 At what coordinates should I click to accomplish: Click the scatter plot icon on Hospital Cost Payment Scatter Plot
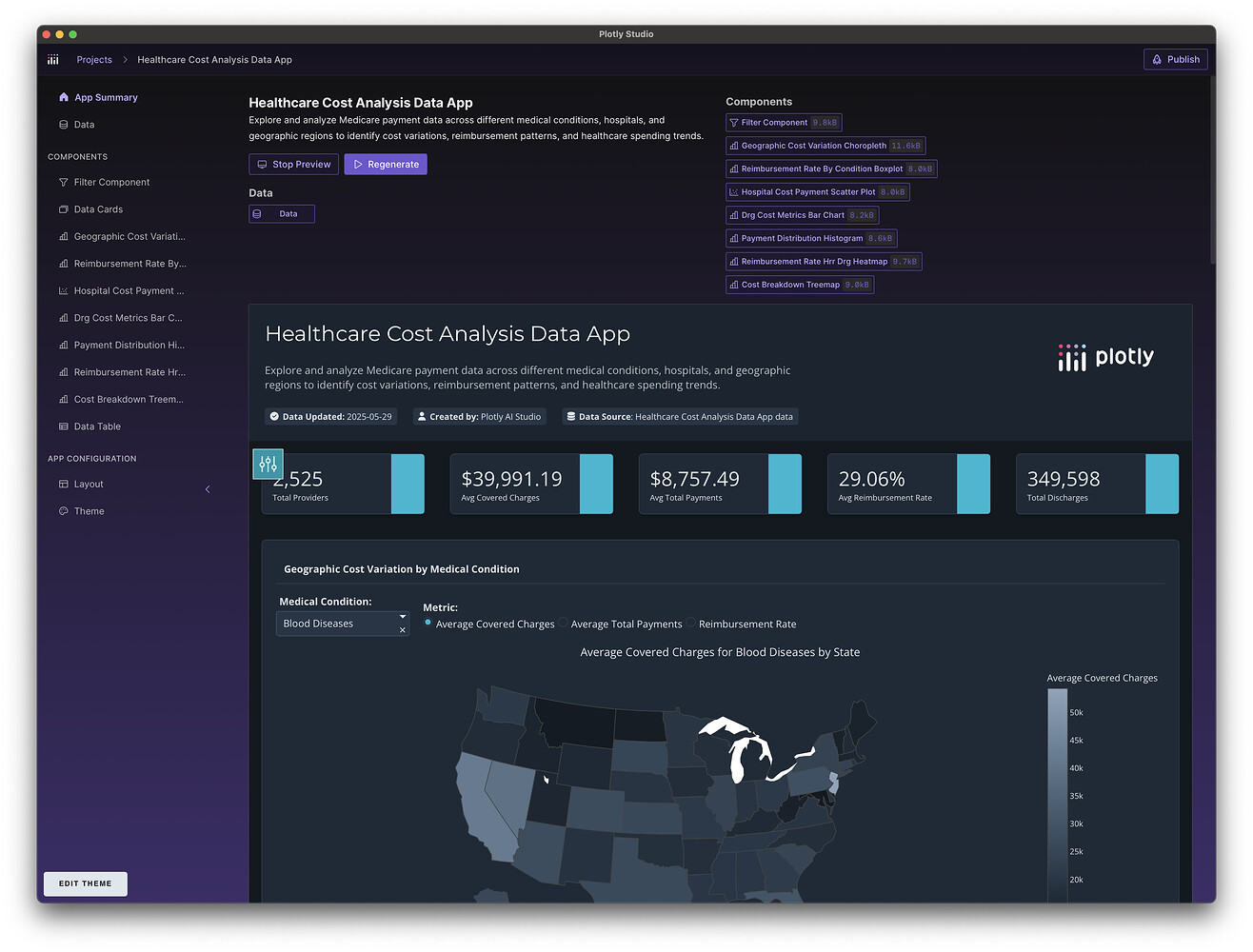pos(733,191)
